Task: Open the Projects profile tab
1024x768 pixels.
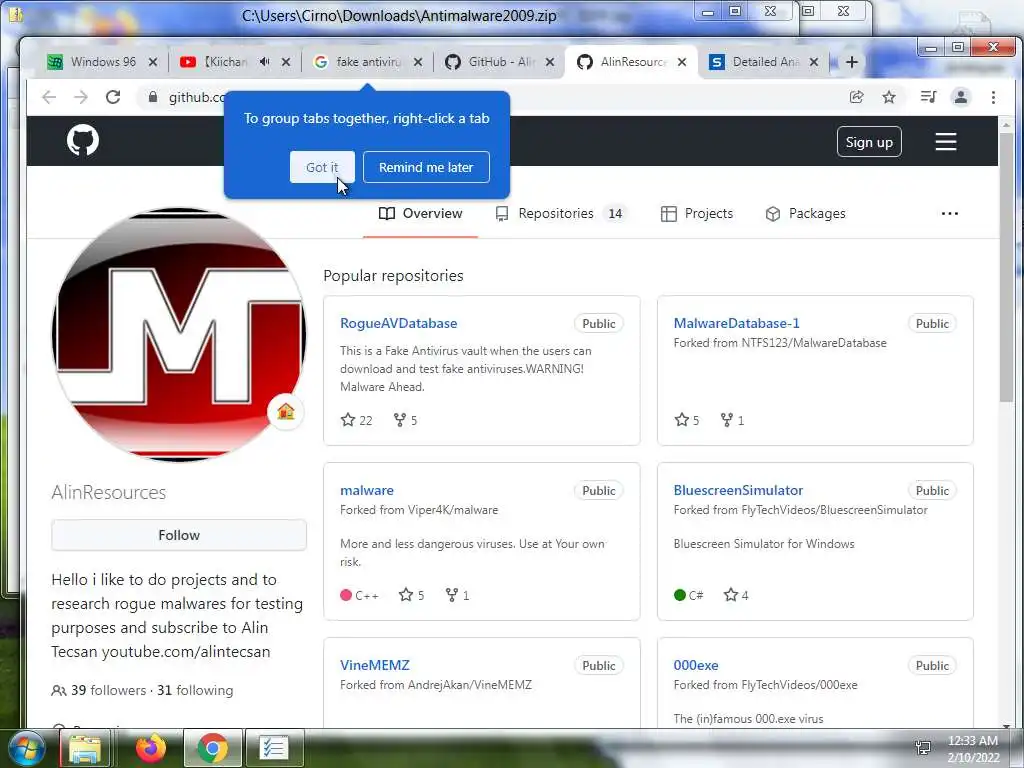Action: coord(697,214)
